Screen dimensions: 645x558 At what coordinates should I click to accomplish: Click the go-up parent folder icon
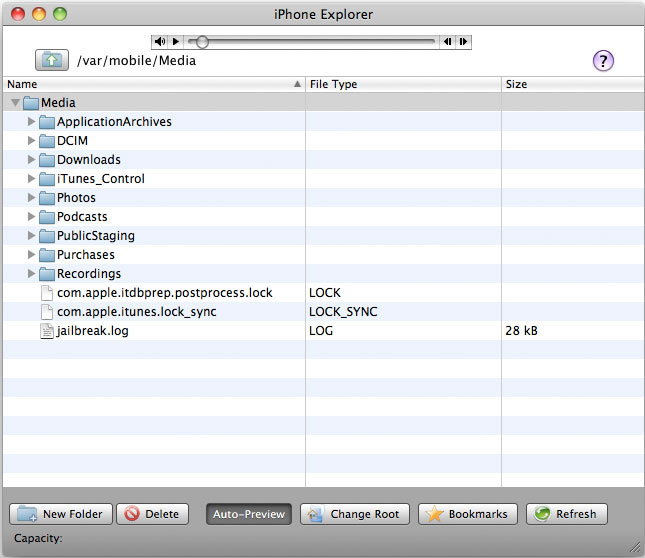[x=50, y=60]
